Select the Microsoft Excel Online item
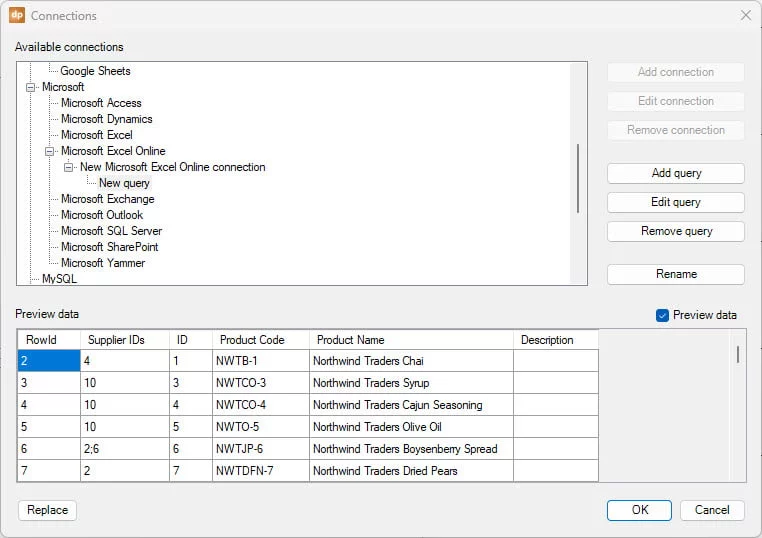 pos(113,151)
